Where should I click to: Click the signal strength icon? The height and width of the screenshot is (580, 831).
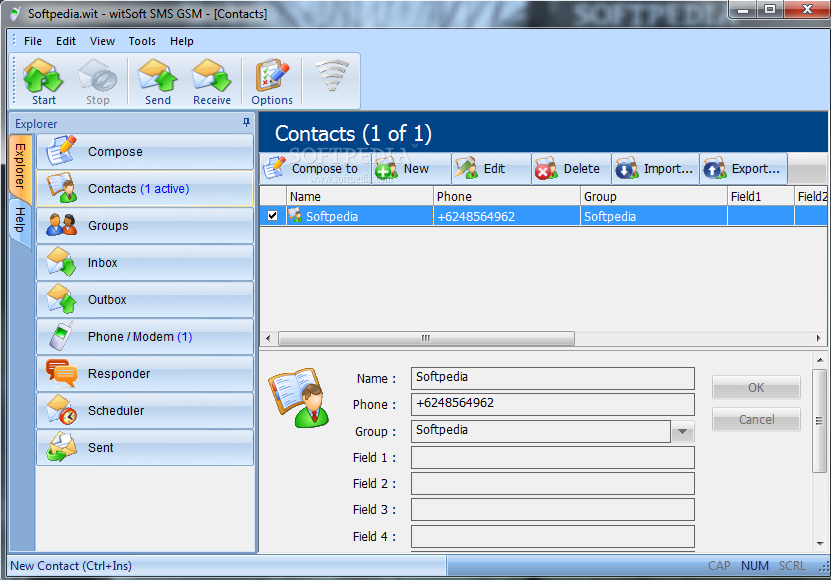[332, 76]
